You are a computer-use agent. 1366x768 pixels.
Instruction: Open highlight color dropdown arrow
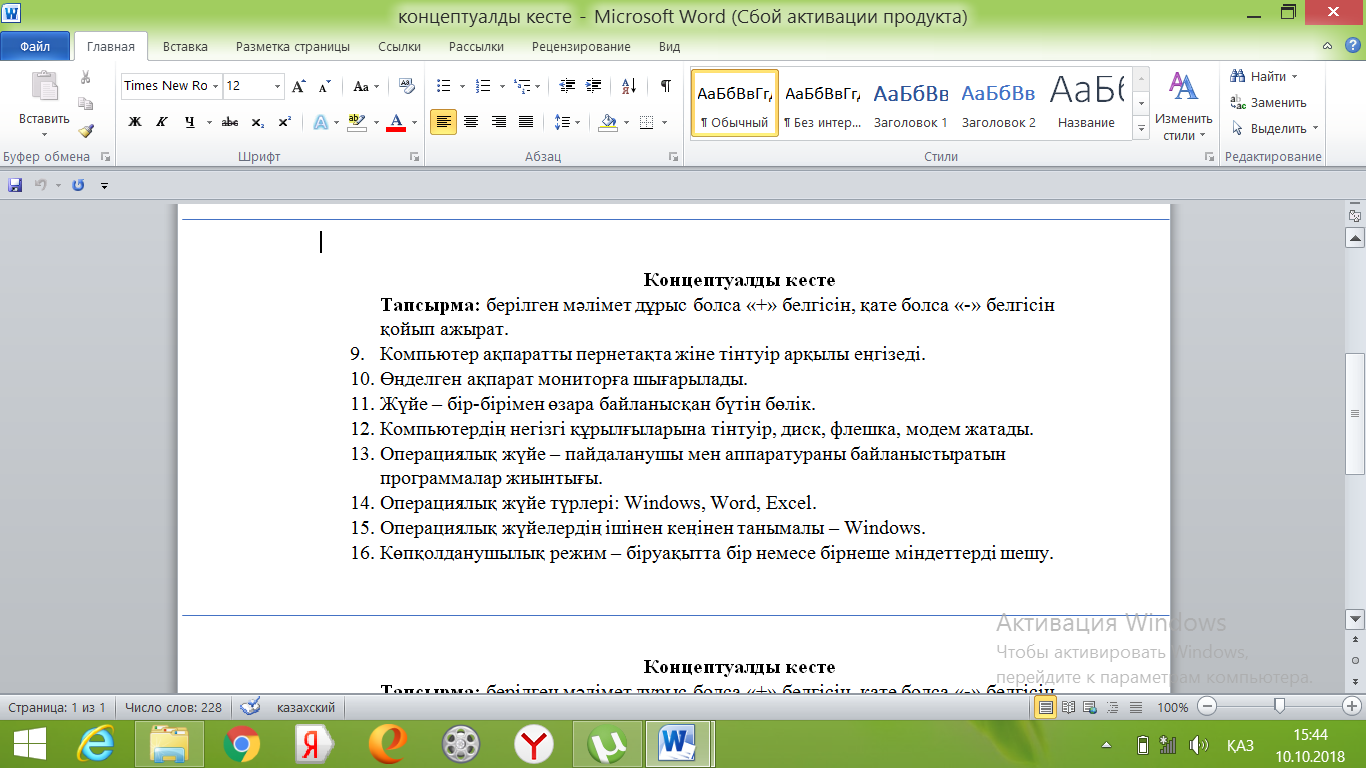376,122
